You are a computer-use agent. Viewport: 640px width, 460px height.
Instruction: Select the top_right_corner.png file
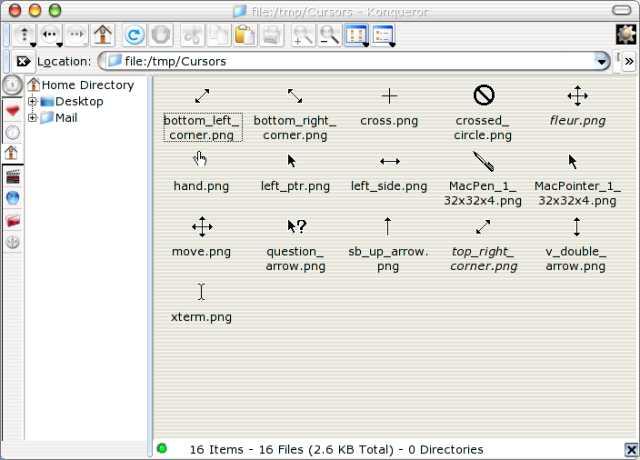click(x=483, y=245)
